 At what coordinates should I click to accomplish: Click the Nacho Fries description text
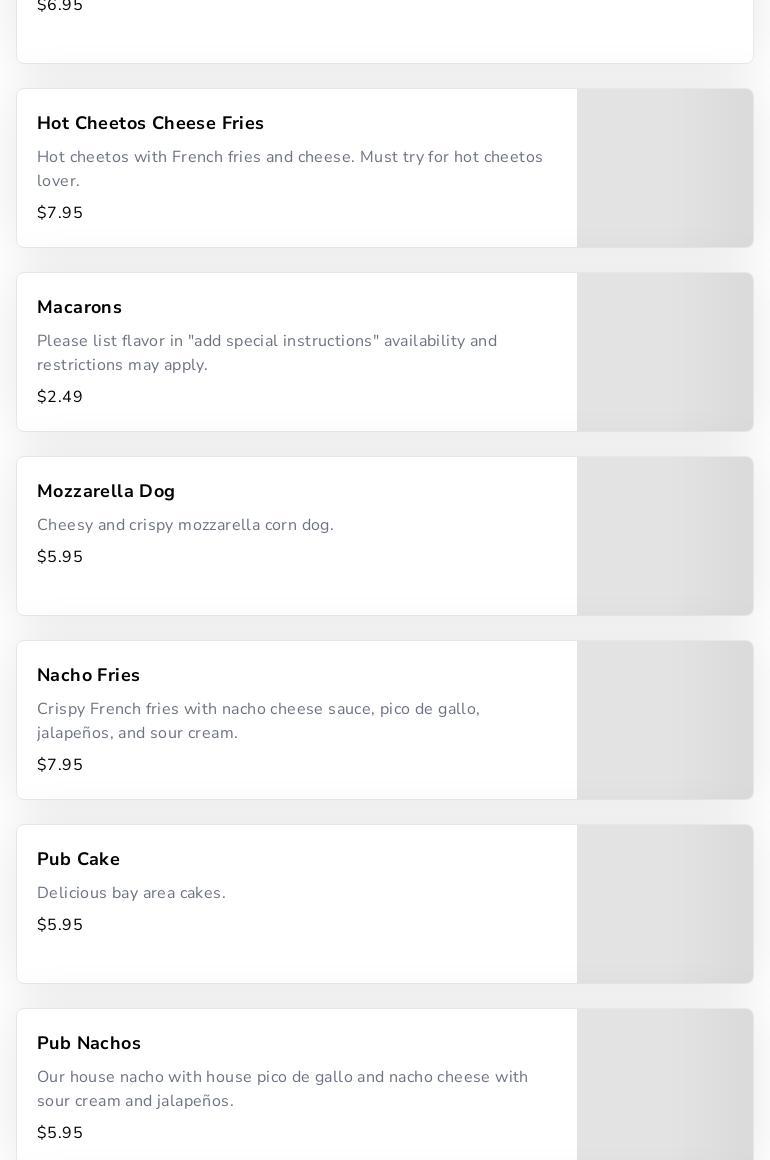tap(258, 721)
